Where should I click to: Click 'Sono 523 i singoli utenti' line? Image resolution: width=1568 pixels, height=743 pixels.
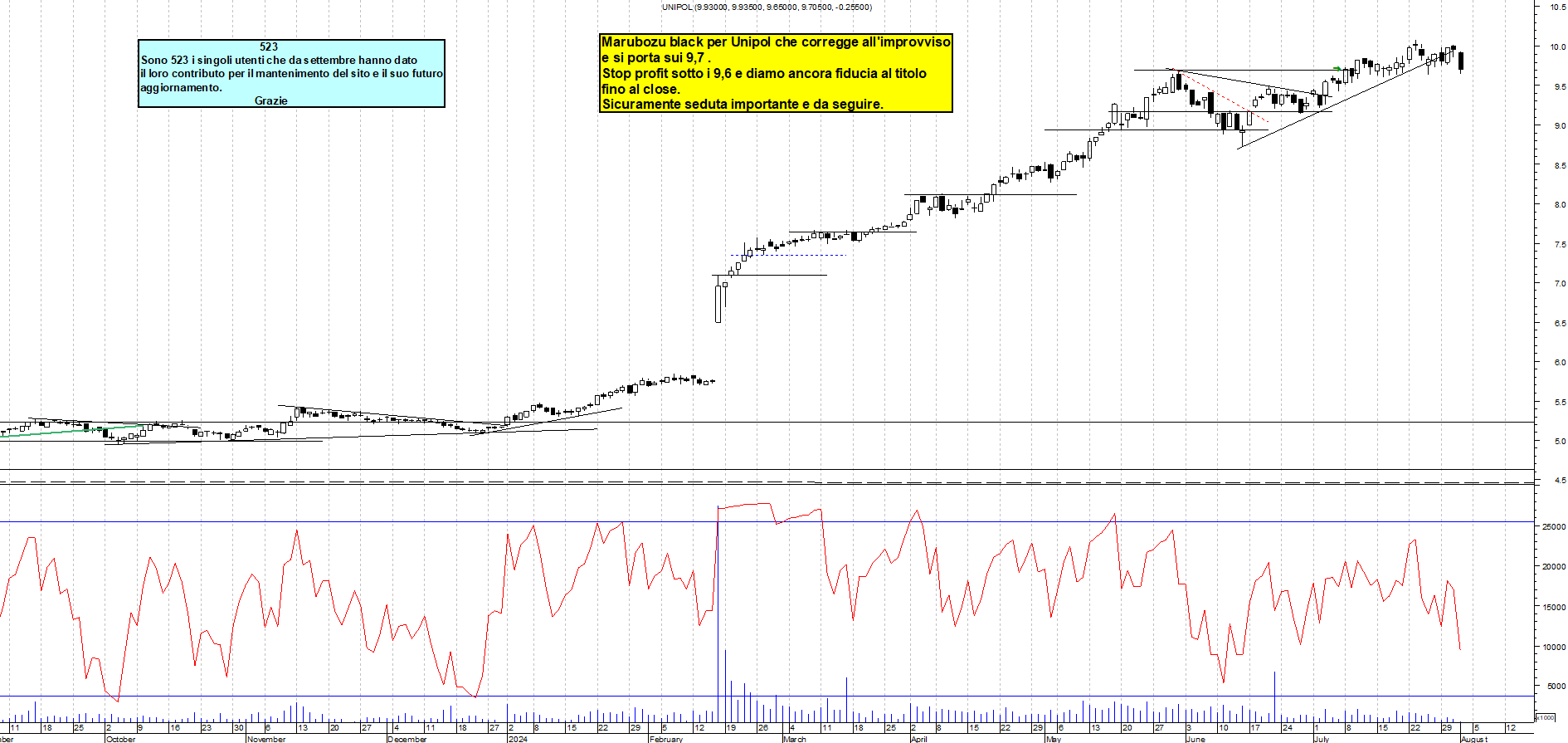279,60
